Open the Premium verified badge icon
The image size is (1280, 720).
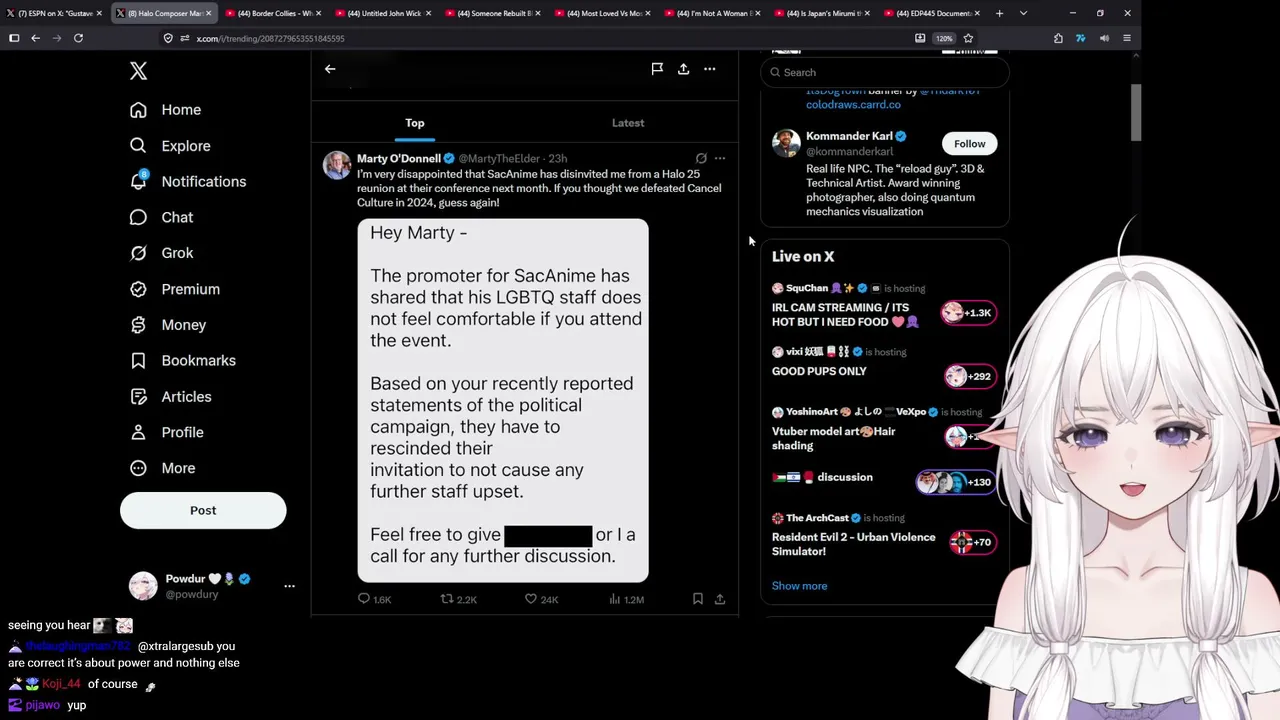click(138, 289)
